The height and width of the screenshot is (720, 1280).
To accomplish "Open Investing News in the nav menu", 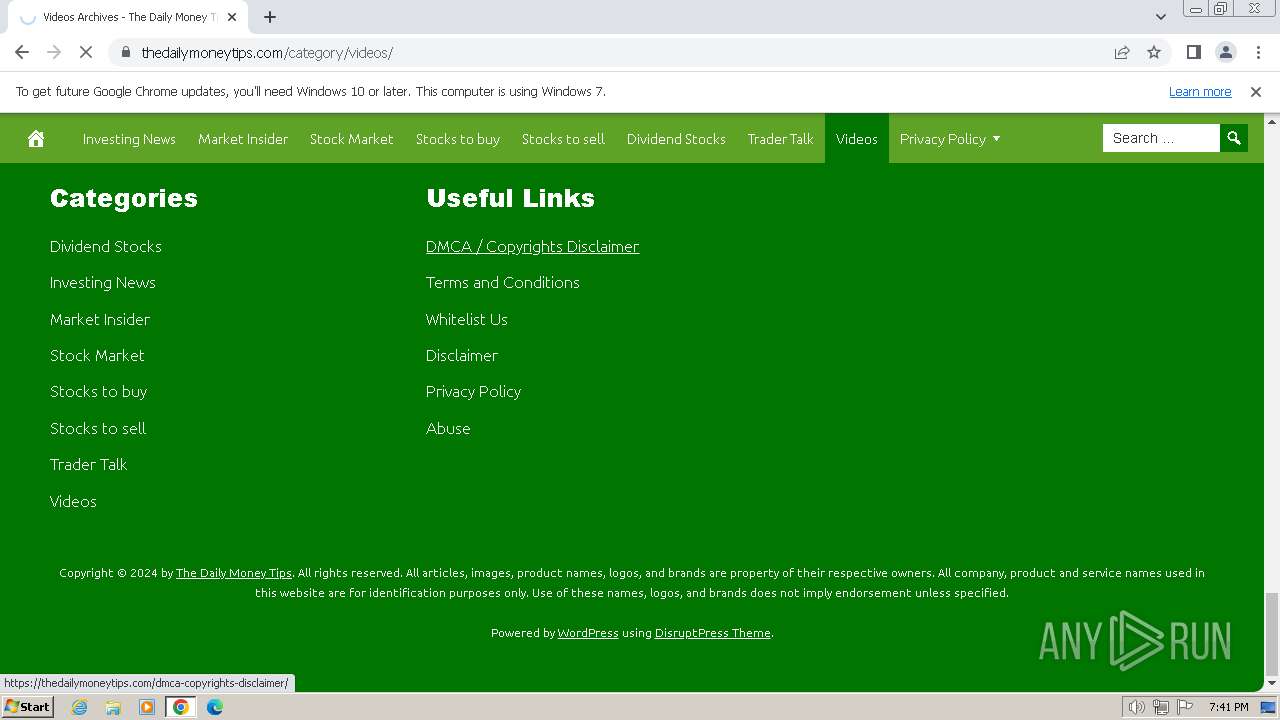I will 129,139.
